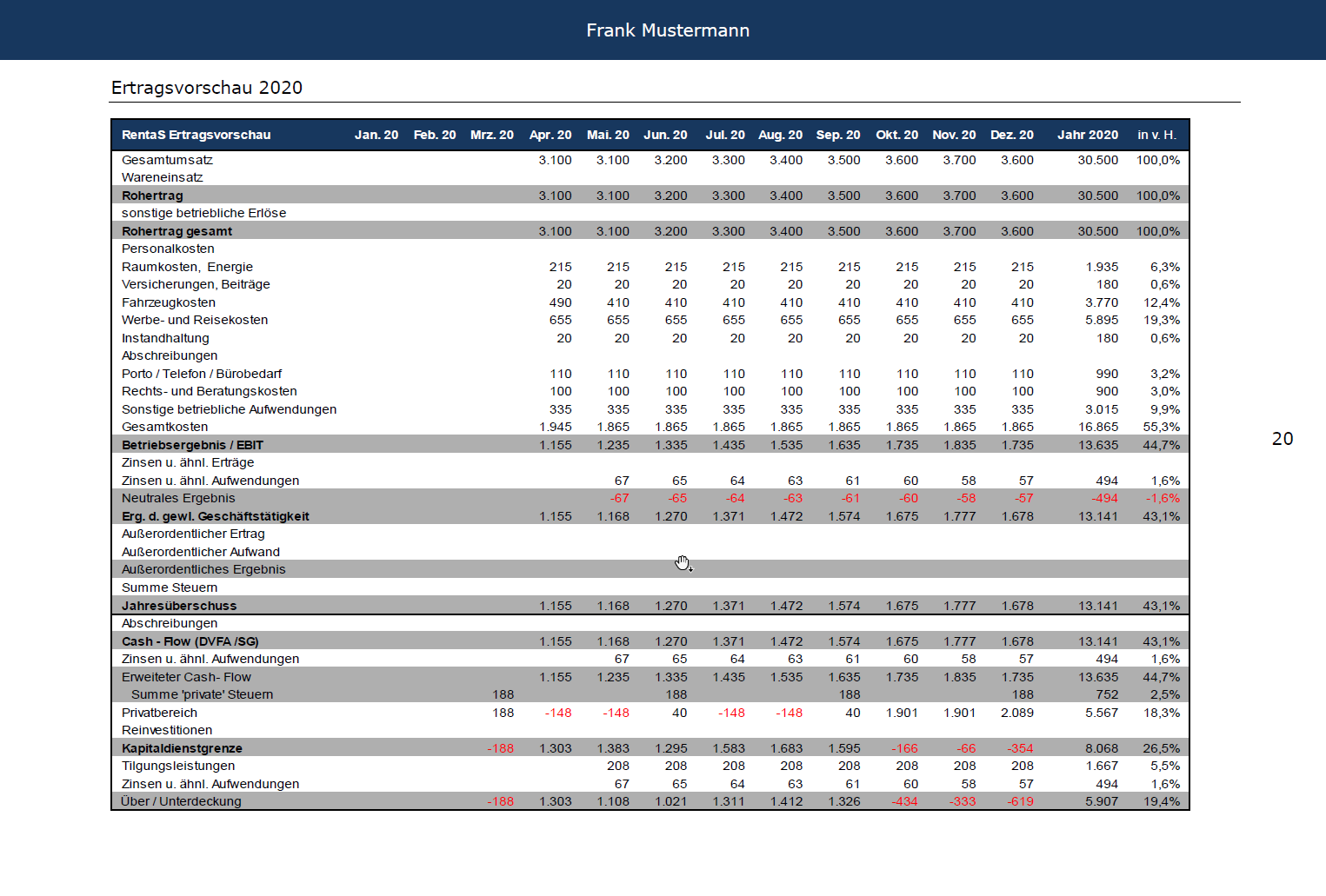The image size is (1326, 896).
Task: Select the Tilgungsleistungen yearly total 1.667
Action: 1102,766
